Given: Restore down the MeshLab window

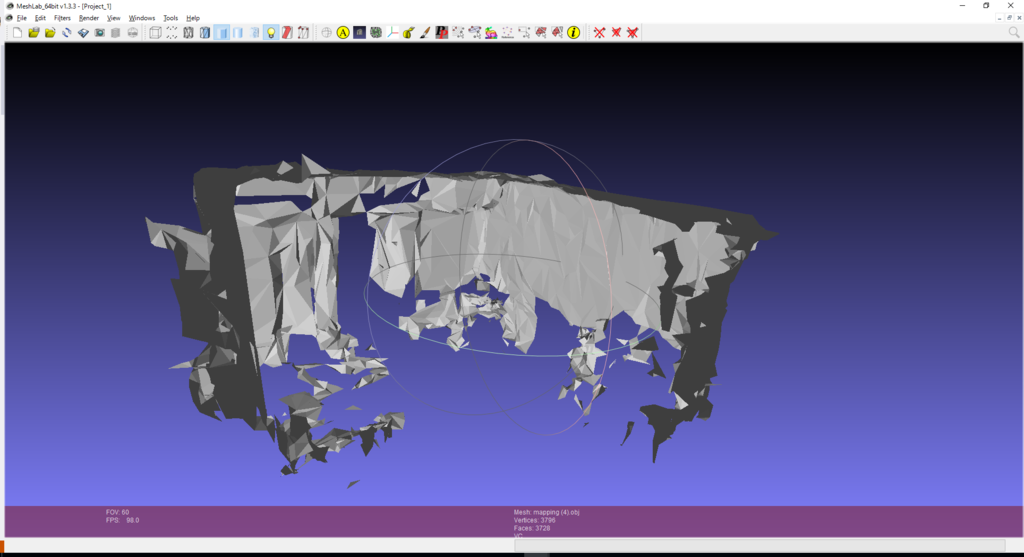Looking at the screenshot, I should [986, 5].
